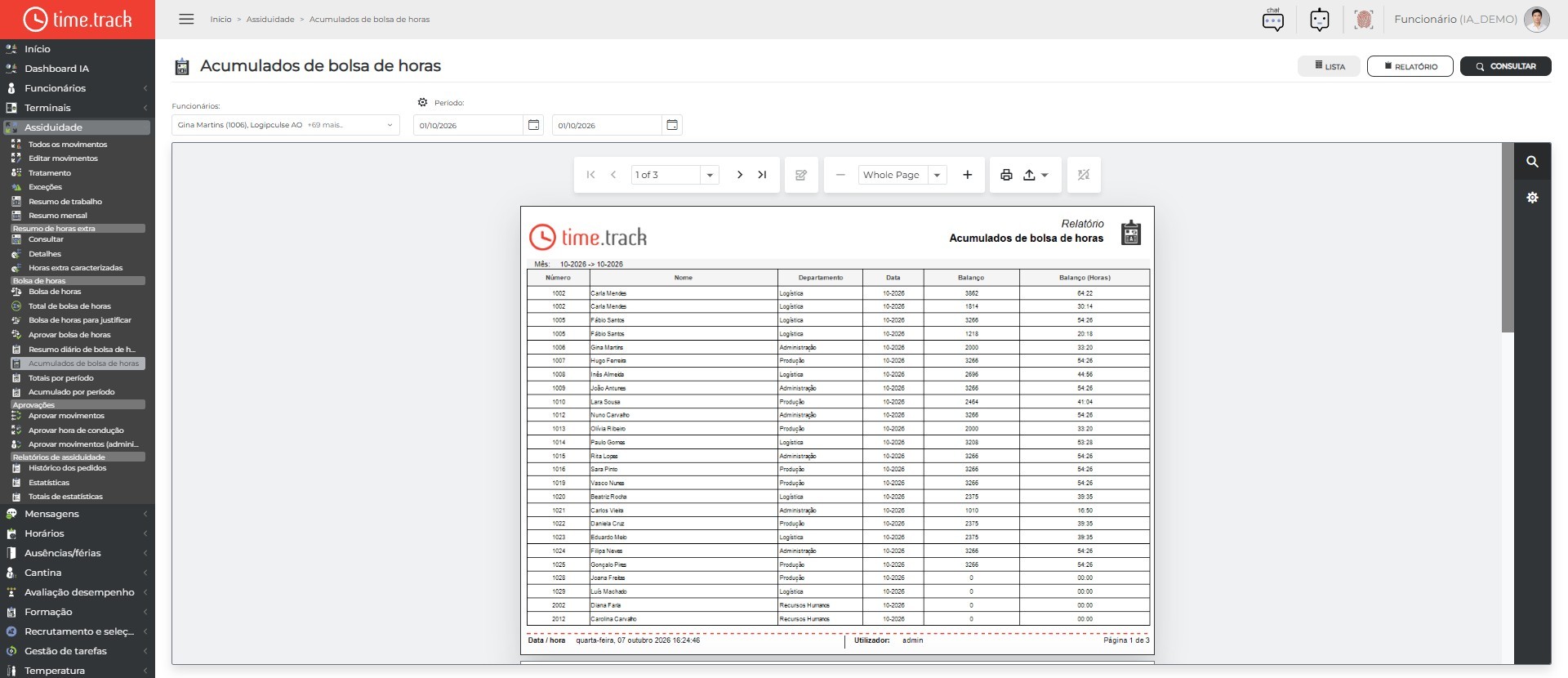The width and height of the screenshot is (1568, 678).
Task: Click the RELATÓRIO button
Action: coord(1410,66)
